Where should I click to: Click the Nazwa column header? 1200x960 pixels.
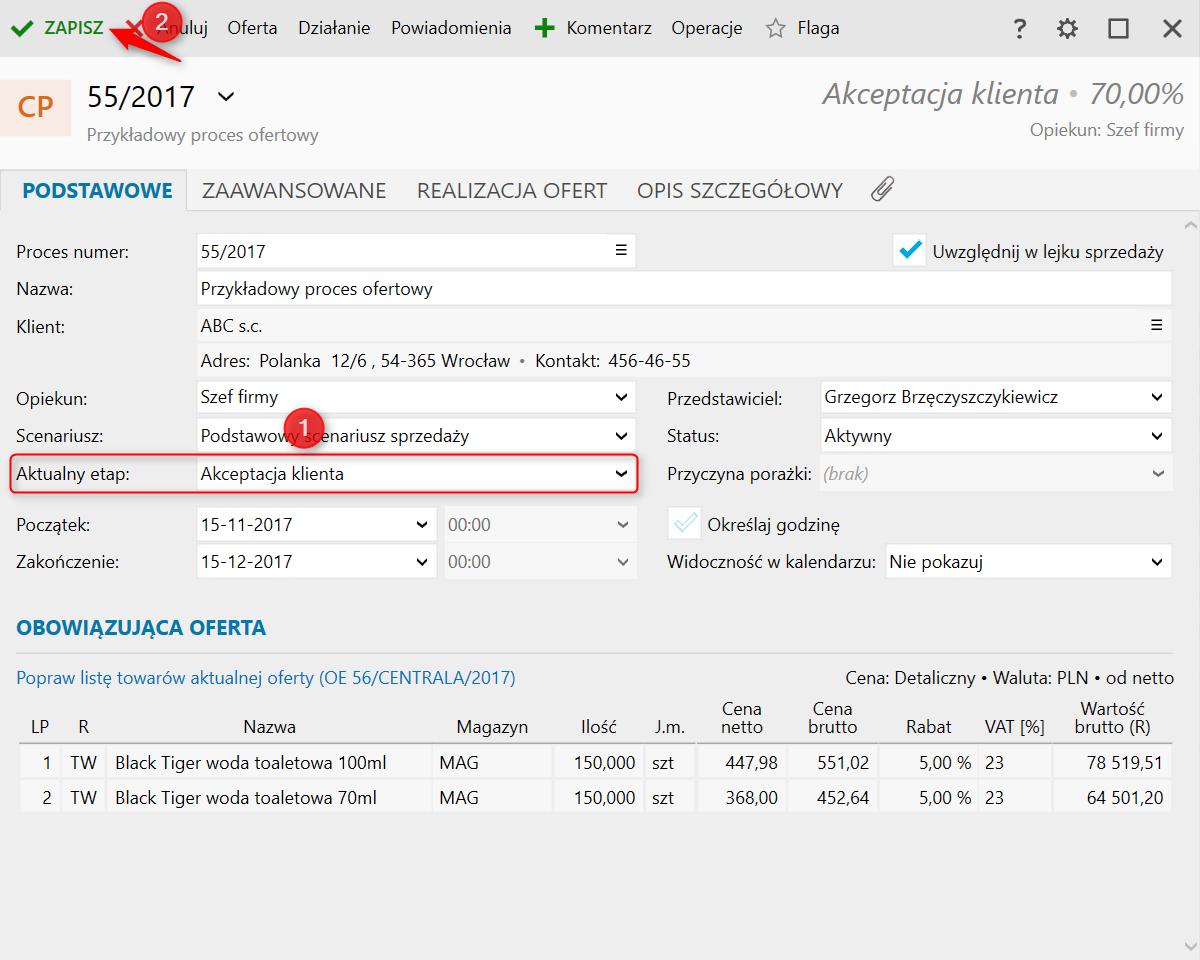click(269, 727)
